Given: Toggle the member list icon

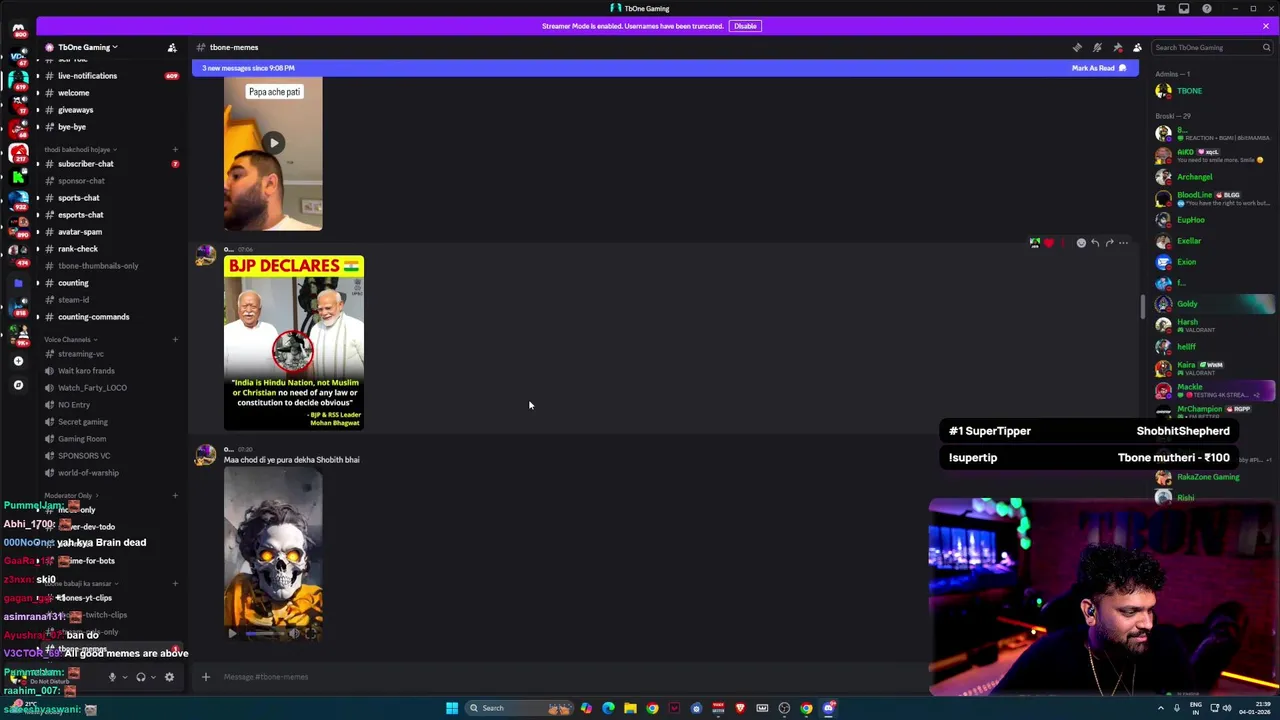Looking at the screenshot, I should [1137, 47].
